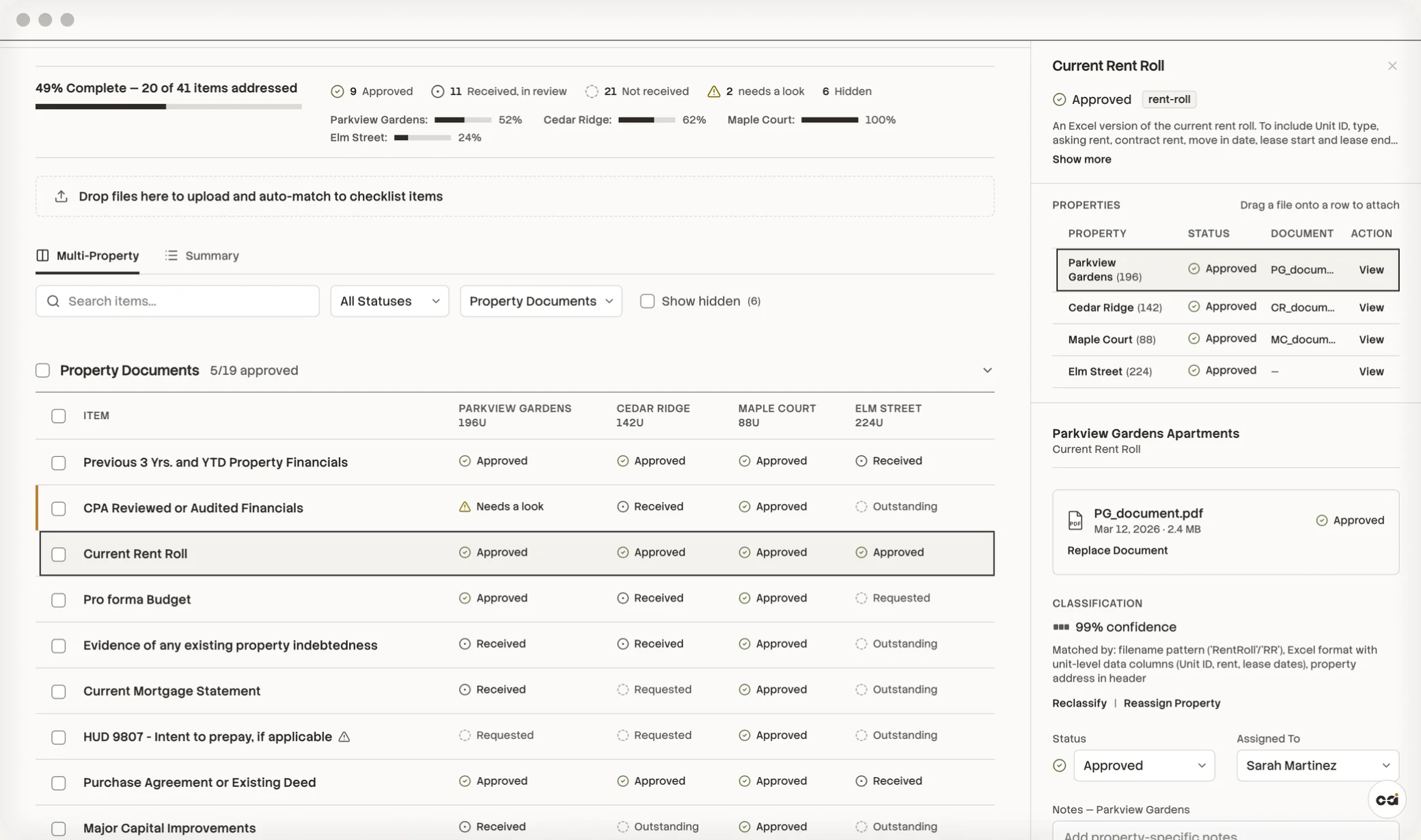Select Cedar Ridge row in Properties table
Image resolution: width=1421 pixels, height=840 pixels.
click(1226, 307)
